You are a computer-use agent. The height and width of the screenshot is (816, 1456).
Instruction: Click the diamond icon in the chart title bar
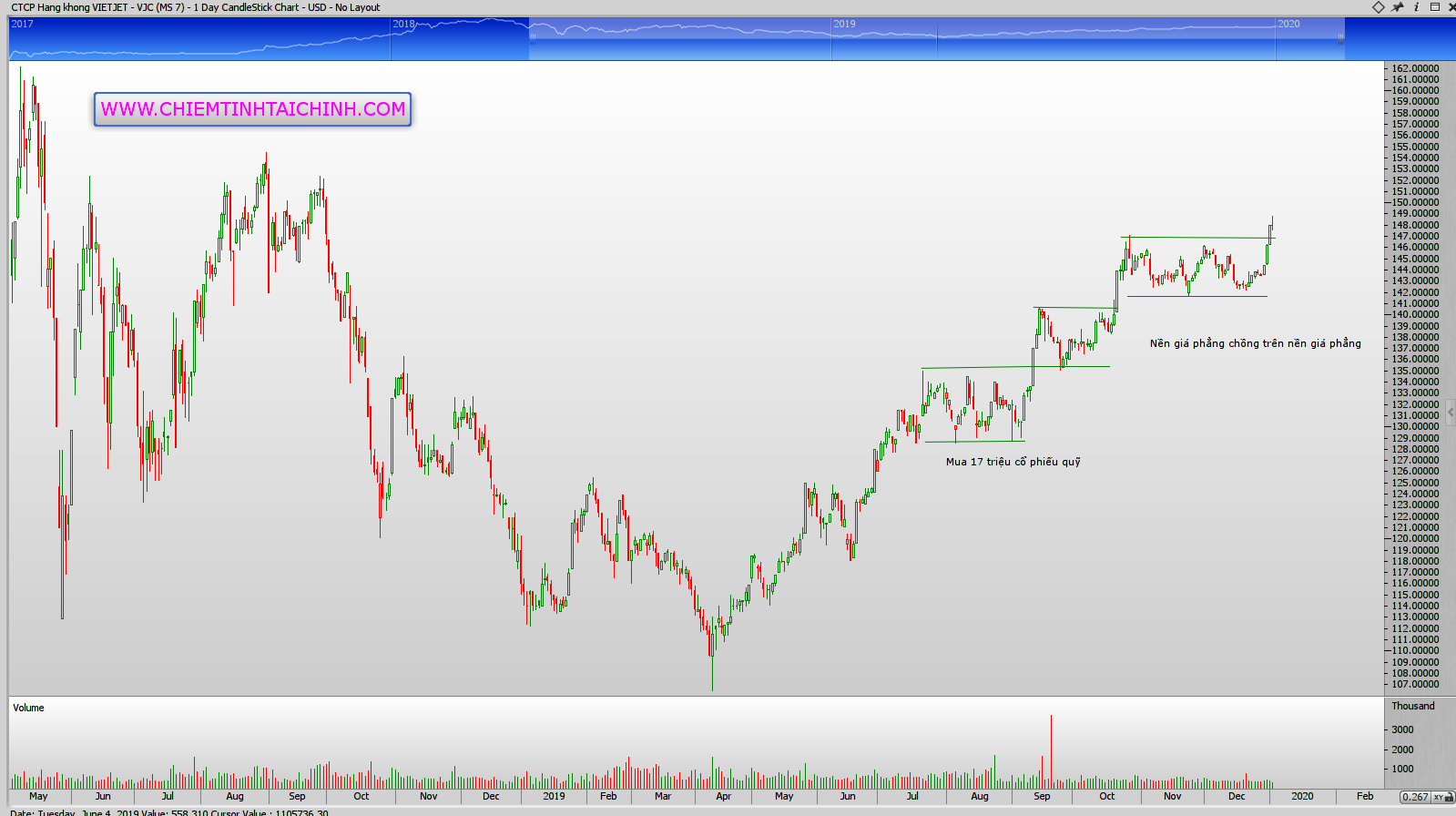coord(1379,7)
